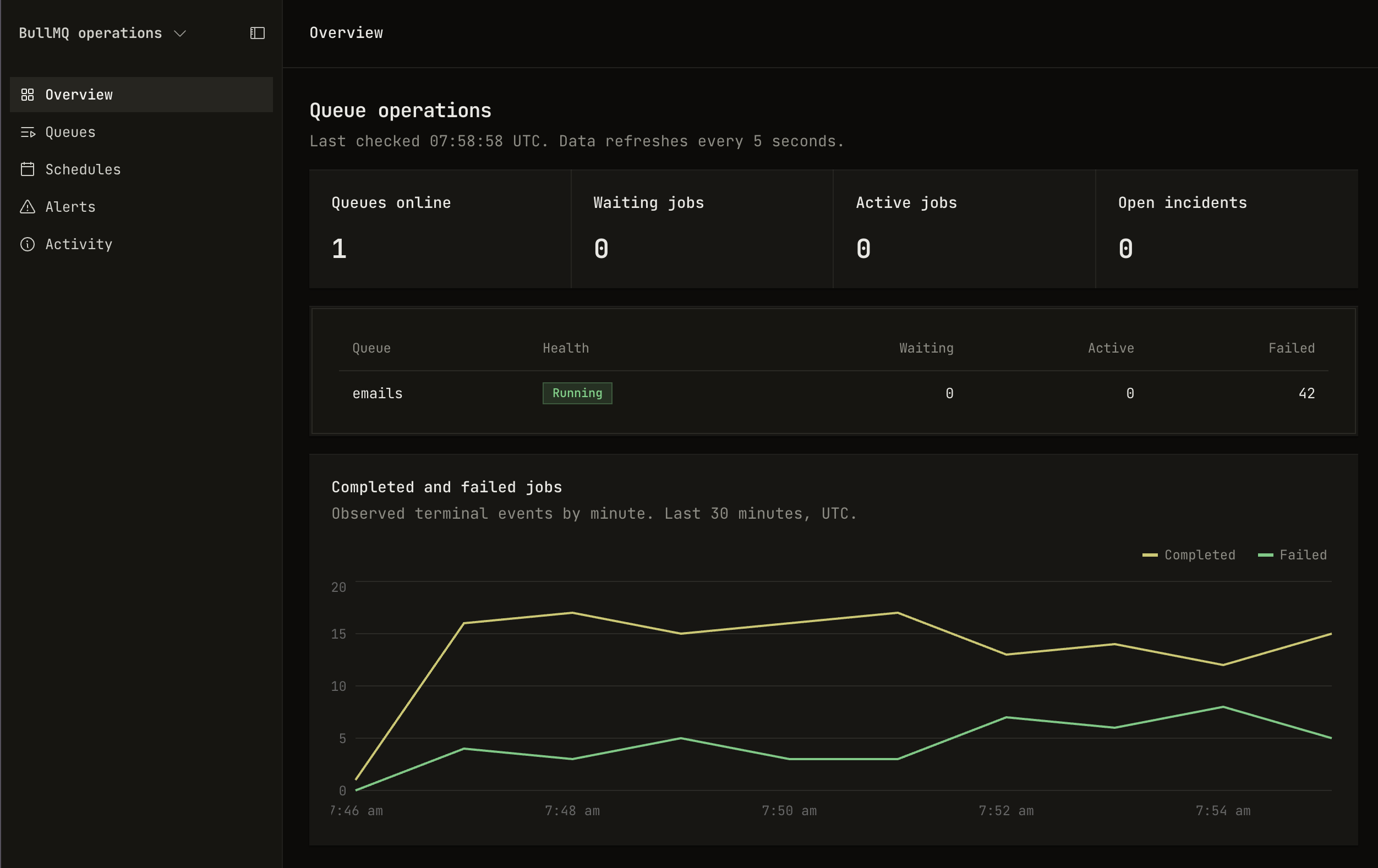Click the Completed and failed jobs title
1378x868 pixels.
(x=447, y=487)
